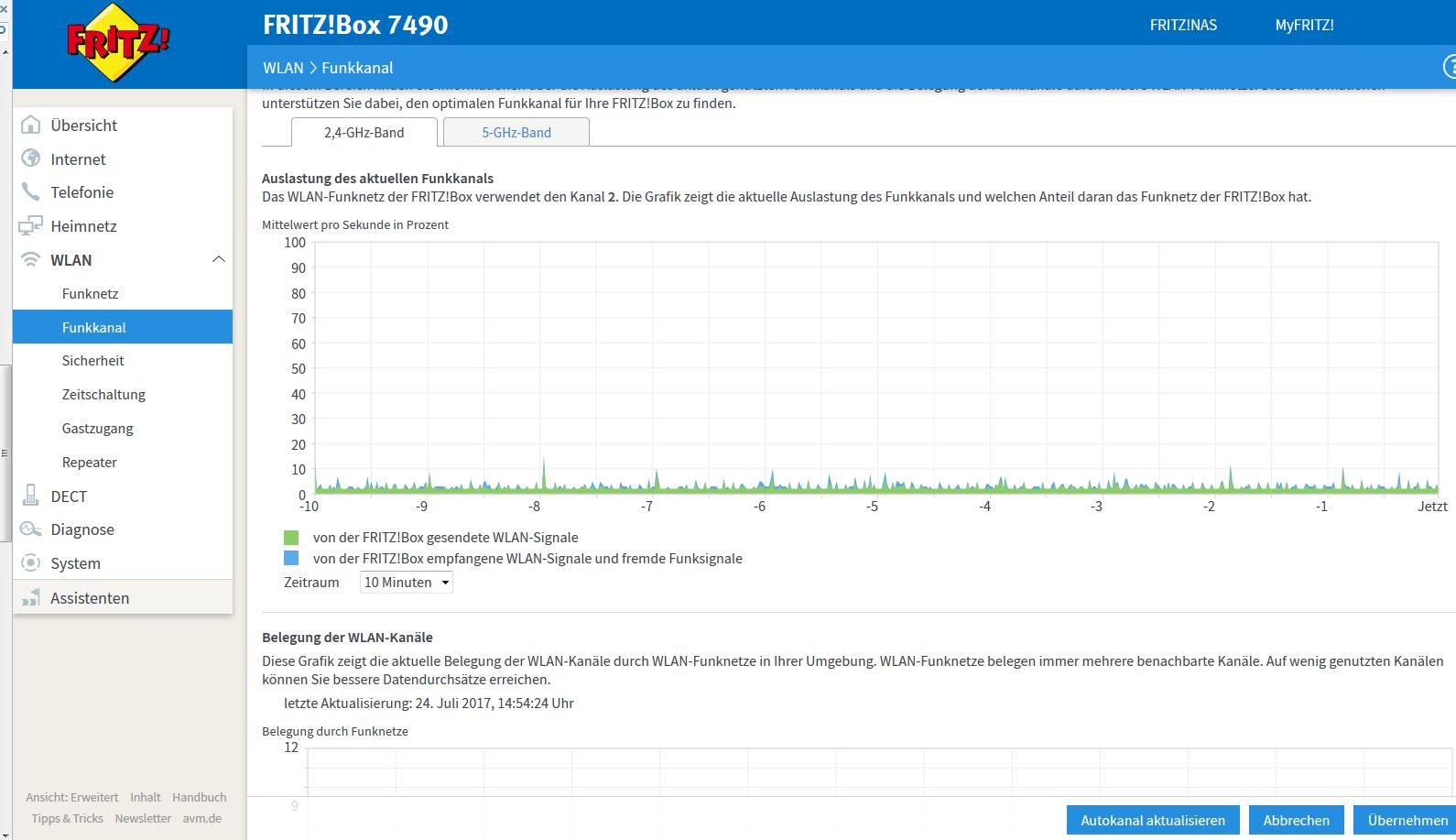Click the Handbuch footer link
This screenshot has height=840, width=1456.
(x=199, y=797)
